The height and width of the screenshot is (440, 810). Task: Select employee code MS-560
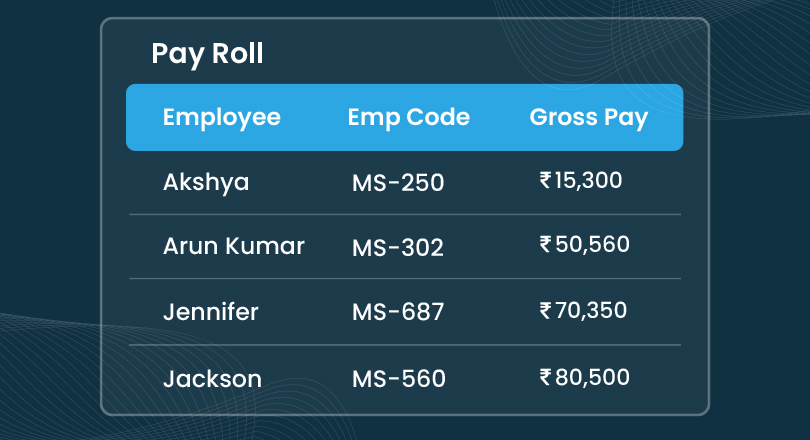(x=398, y=379)
